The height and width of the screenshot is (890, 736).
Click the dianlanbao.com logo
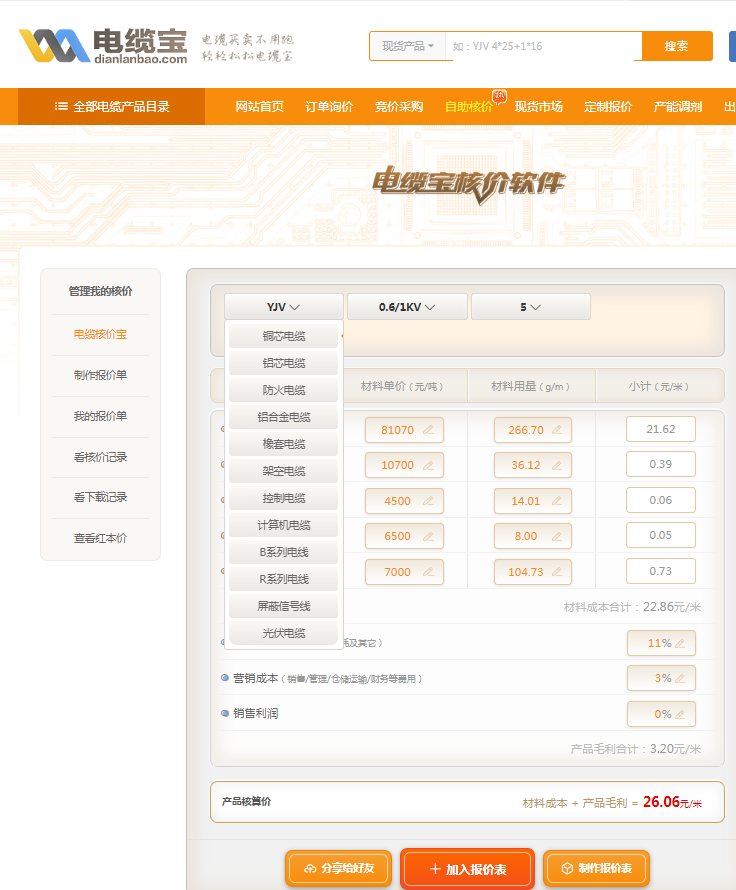[x=103, y=45]
